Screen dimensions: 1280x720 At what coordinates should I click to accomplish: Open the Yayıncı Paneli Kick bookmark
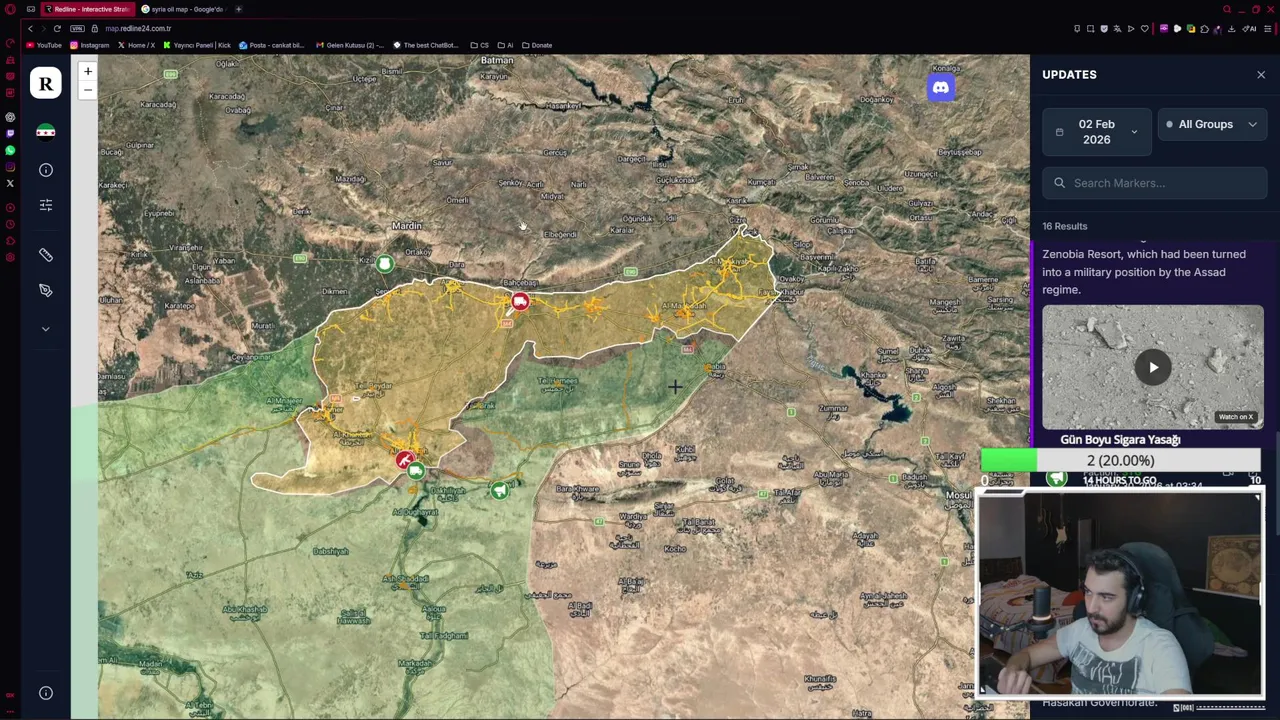[x=198, y=45]
